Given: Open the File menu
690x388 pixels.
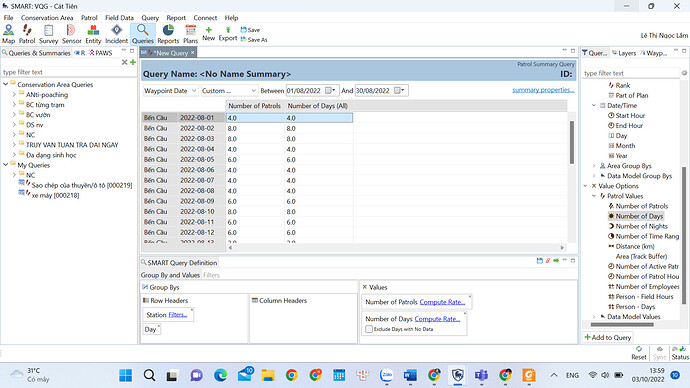Looking at the screenshot, I should tap(8, 18).
